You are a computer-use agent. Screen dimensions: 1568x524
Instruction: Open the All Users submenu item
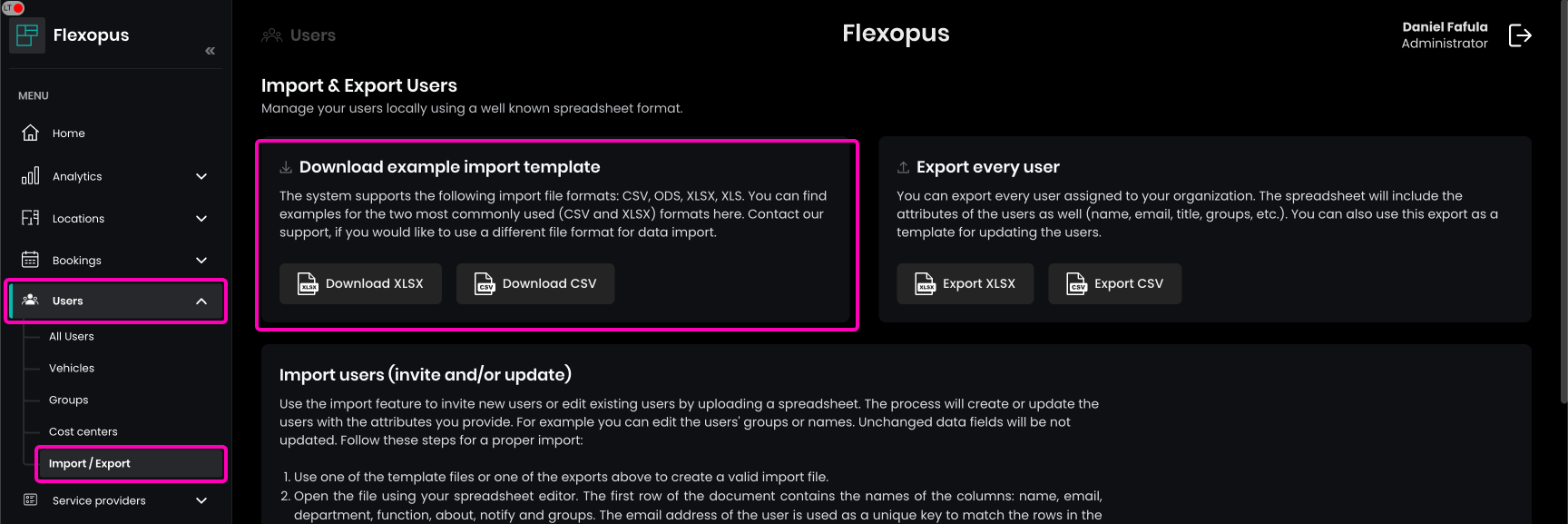[x=72, y=336]
